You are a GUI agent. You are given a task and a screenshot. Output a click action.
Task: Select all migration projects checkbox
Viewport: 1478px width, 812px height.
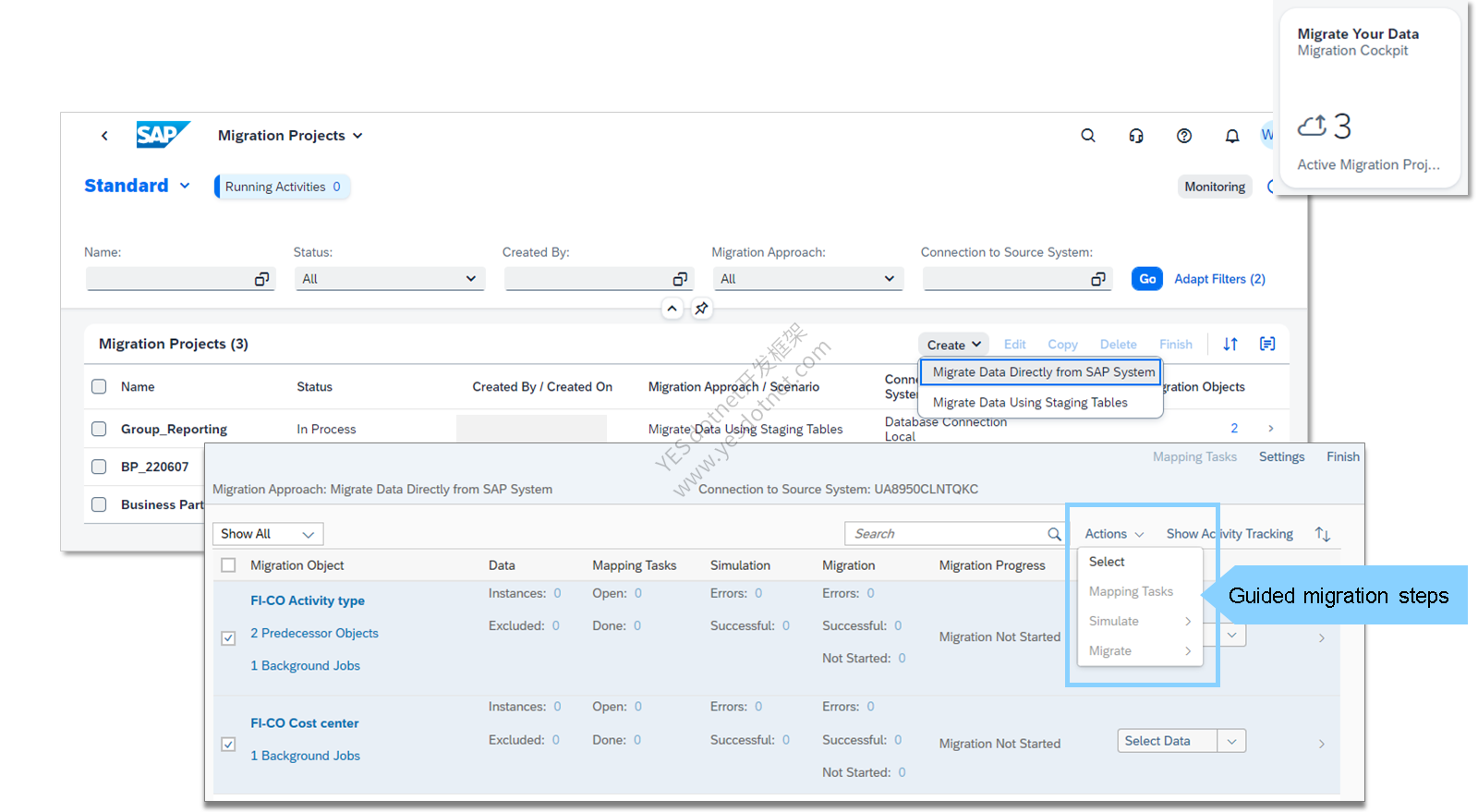(99, 387)
